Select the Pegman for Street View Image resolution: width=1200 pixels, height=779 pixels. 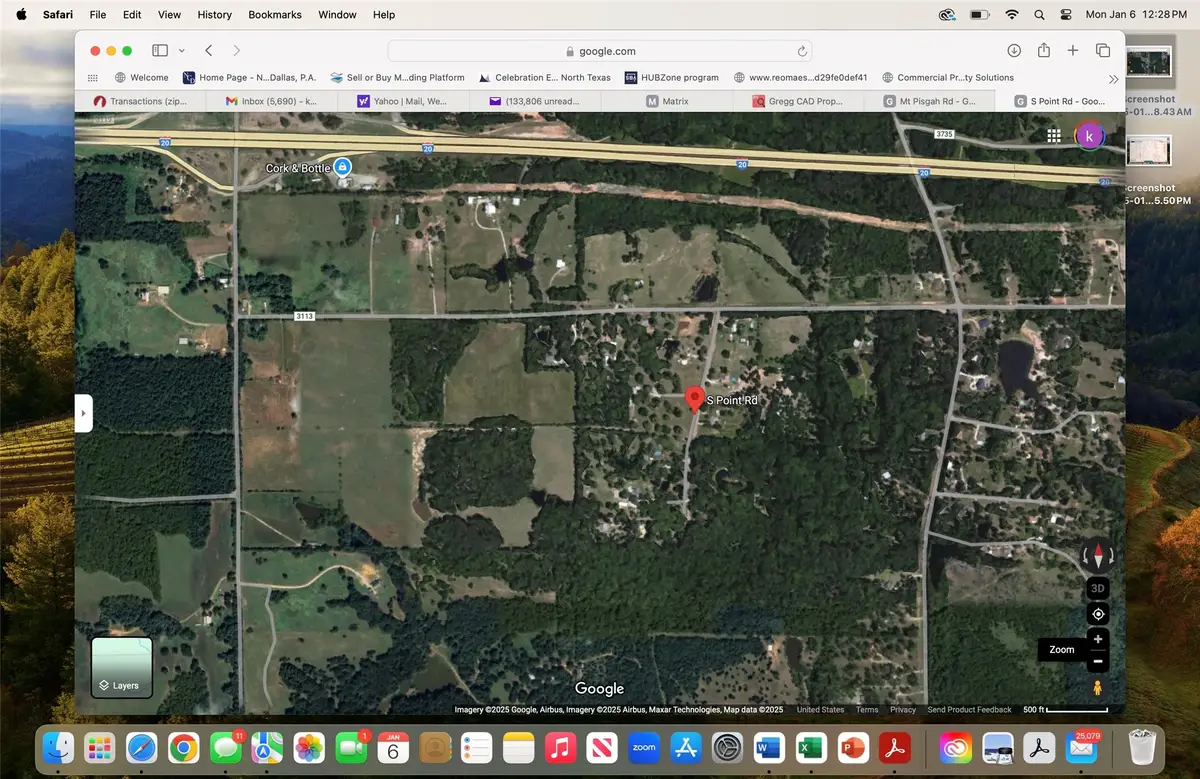[x=1097, y=687]
